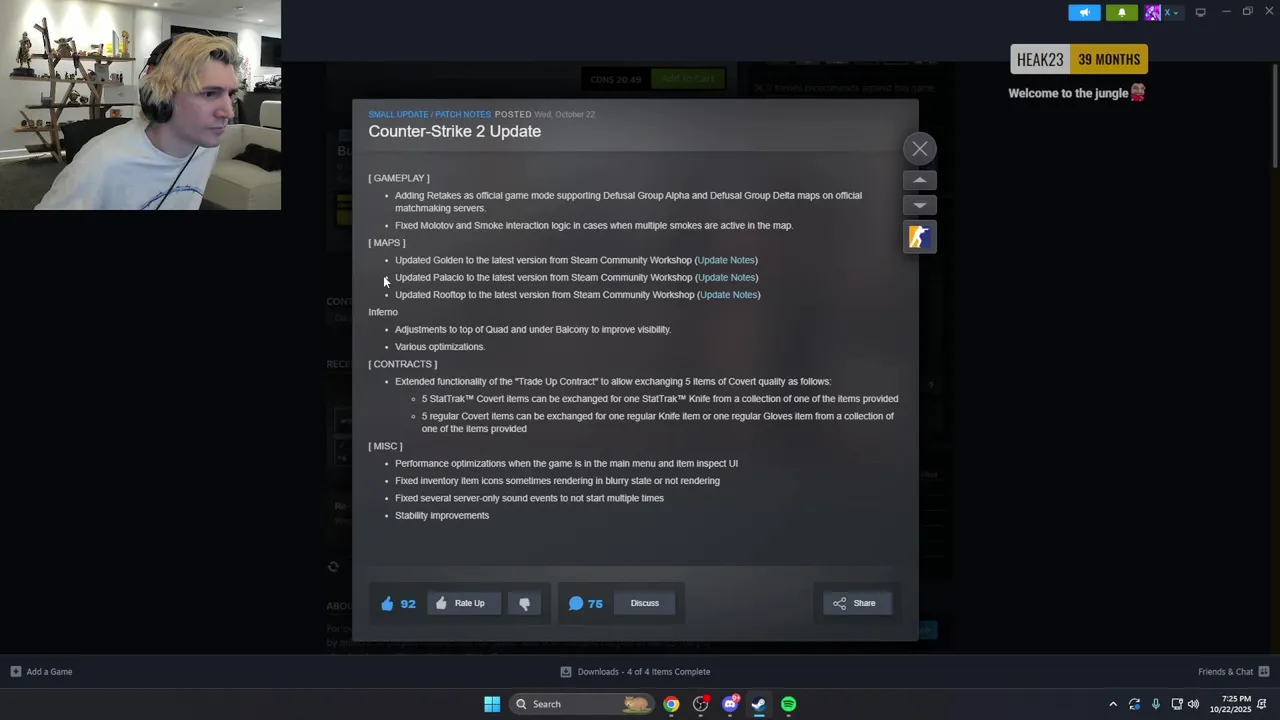The height and width of the screenshot is (720, 1280).
Task: Open the Counter-Strike 2 game icon
Action: [920, 237]
